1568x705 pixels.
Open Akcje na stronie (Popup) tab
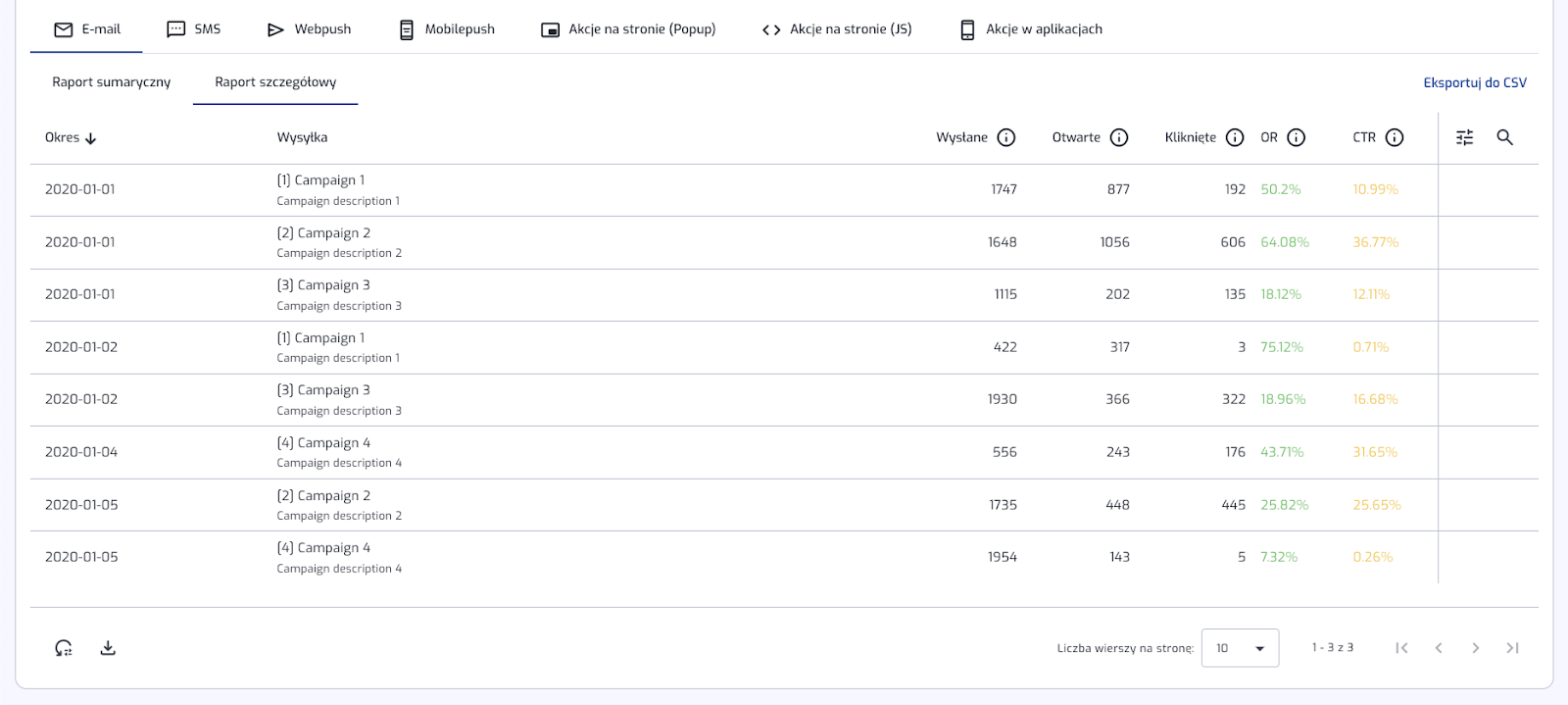click(629, 29)
